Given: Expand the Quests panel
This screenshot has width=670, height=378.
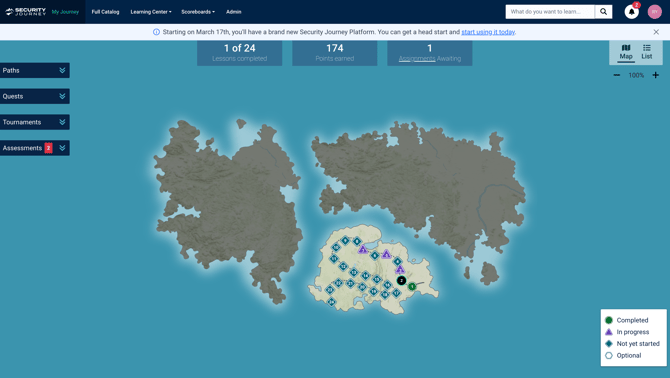Looking at the screenshot, I should [x=35, y=96].
